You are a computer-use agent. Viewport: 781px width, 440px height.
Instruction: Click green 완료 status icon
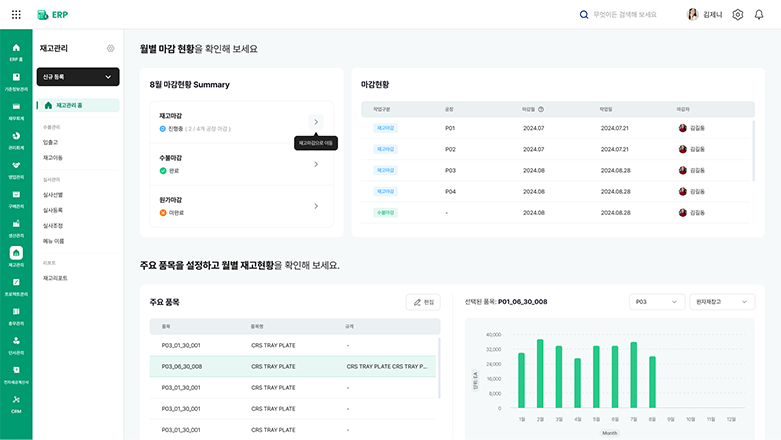(x=163, y=171)
